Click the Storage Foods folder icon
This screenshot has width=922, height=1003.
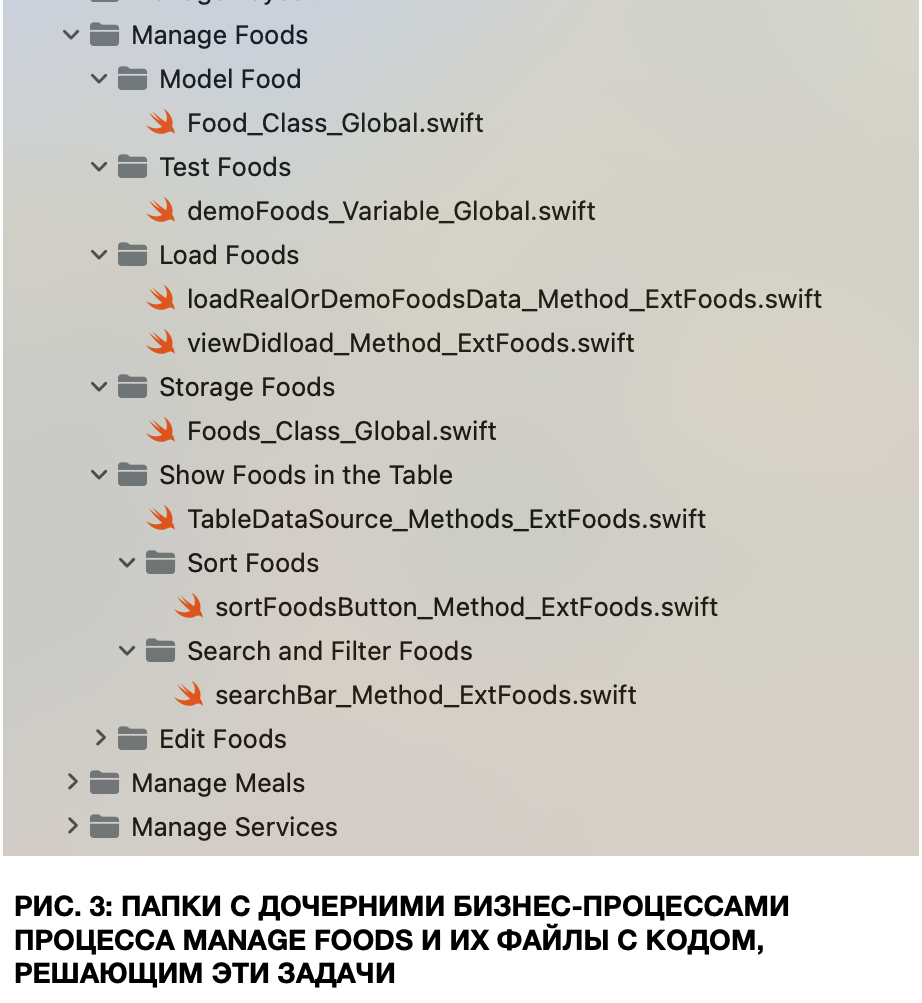point(132,387)
